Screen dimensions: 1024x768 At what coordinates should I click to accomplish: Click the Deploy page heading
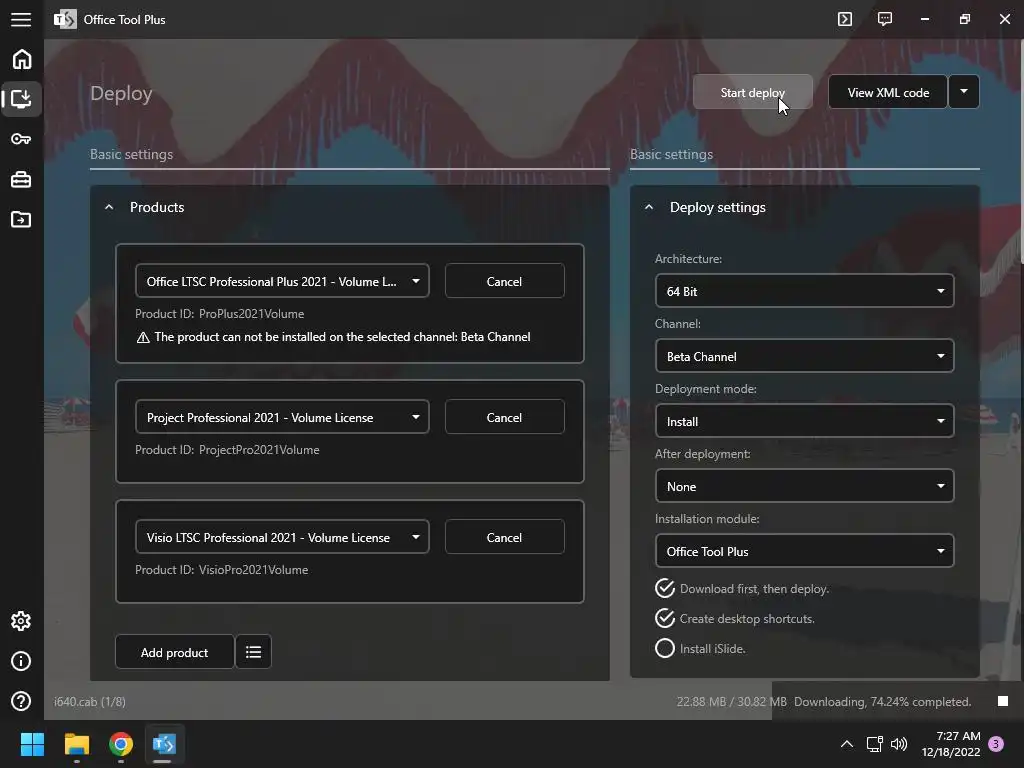tap(121, 93)
